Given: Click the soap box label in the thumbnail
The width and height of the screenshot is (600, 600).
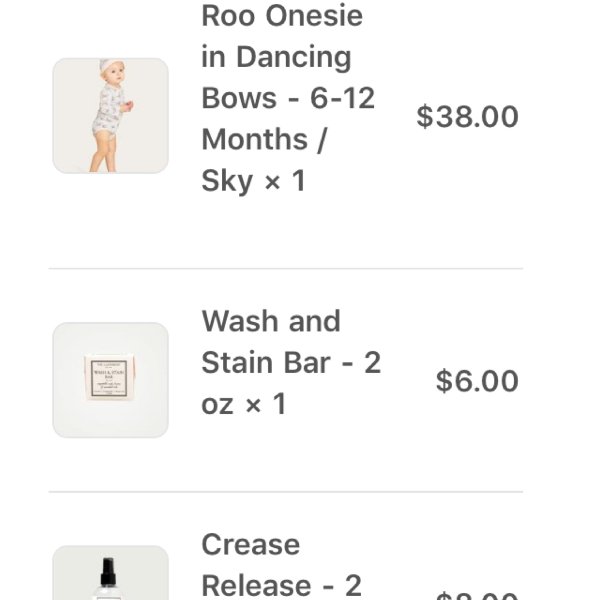Looking at the screenshot, I should tap(109, 378).
